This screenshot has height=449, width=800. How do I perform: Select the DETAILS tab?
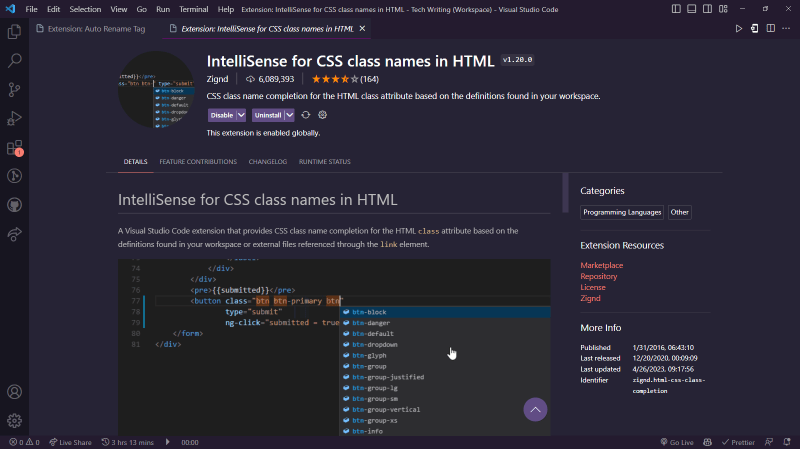coord(135,162)
